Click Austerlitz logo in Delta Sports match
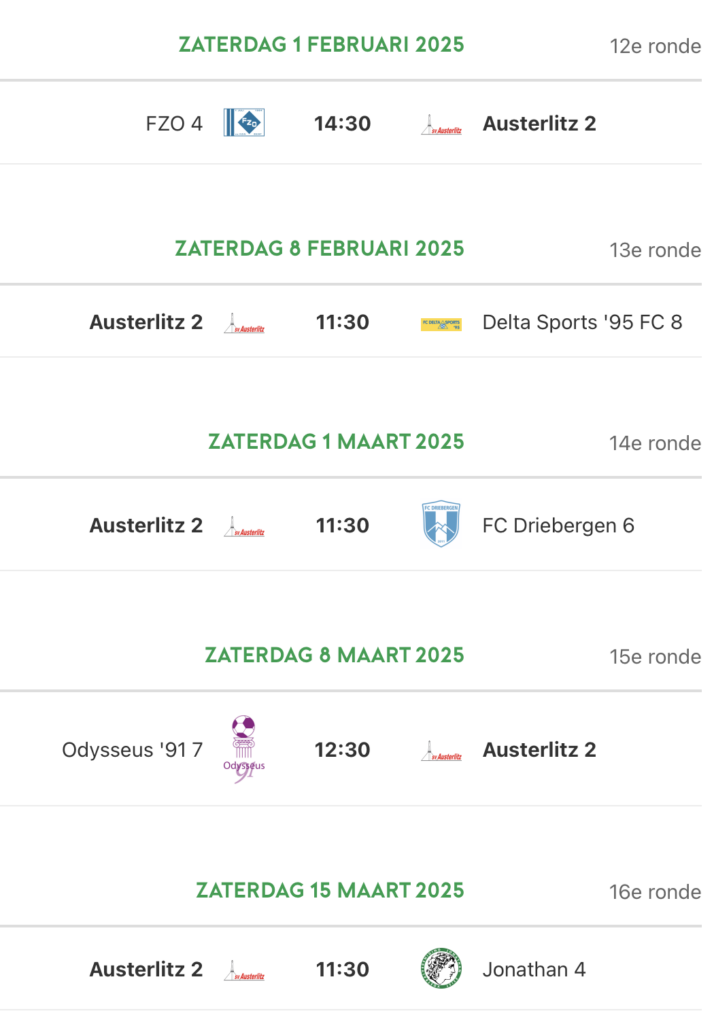The image size is (714, 1024). coord(243,323)
